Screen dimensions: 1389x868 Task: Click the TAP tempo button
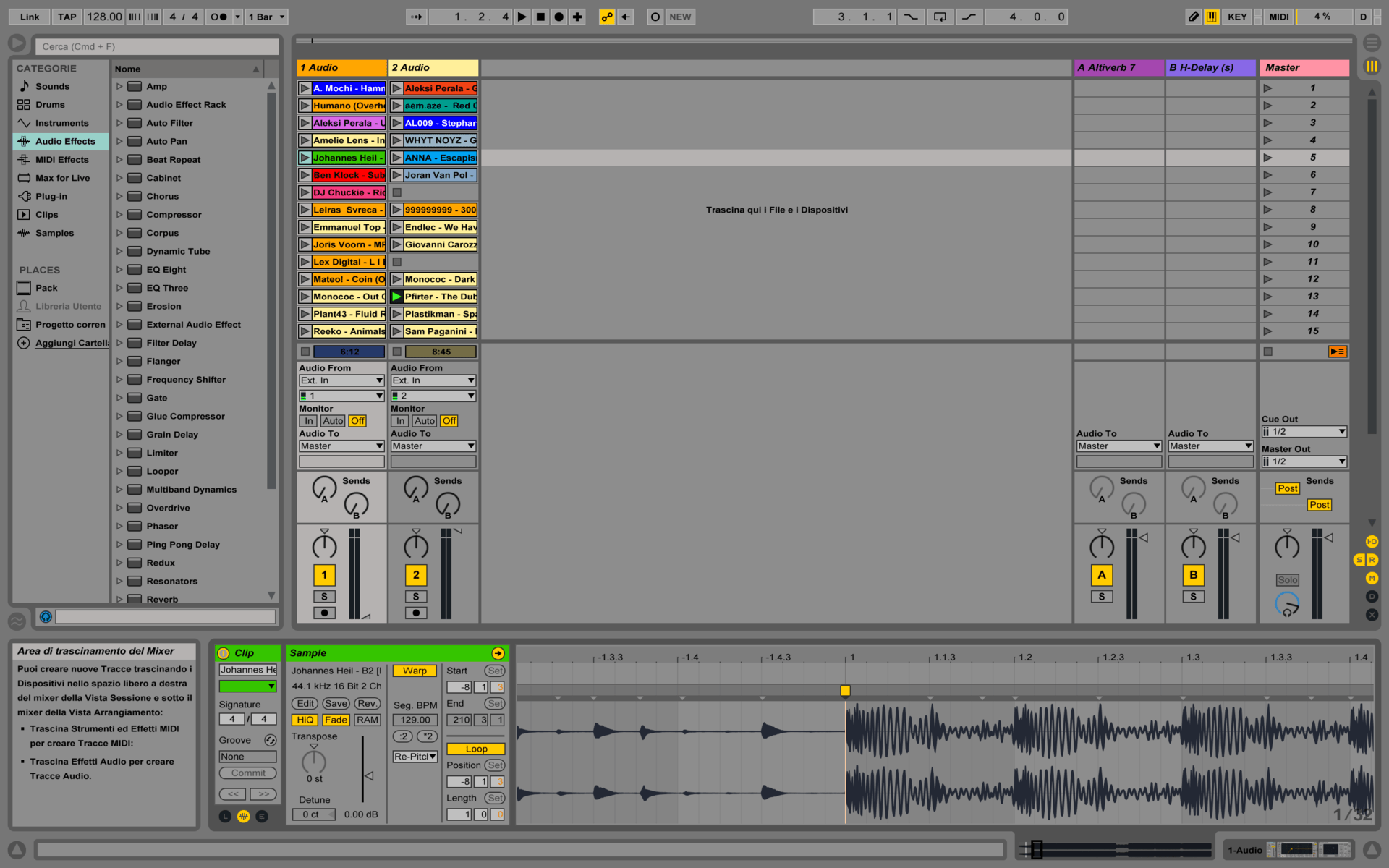point(67,17)
